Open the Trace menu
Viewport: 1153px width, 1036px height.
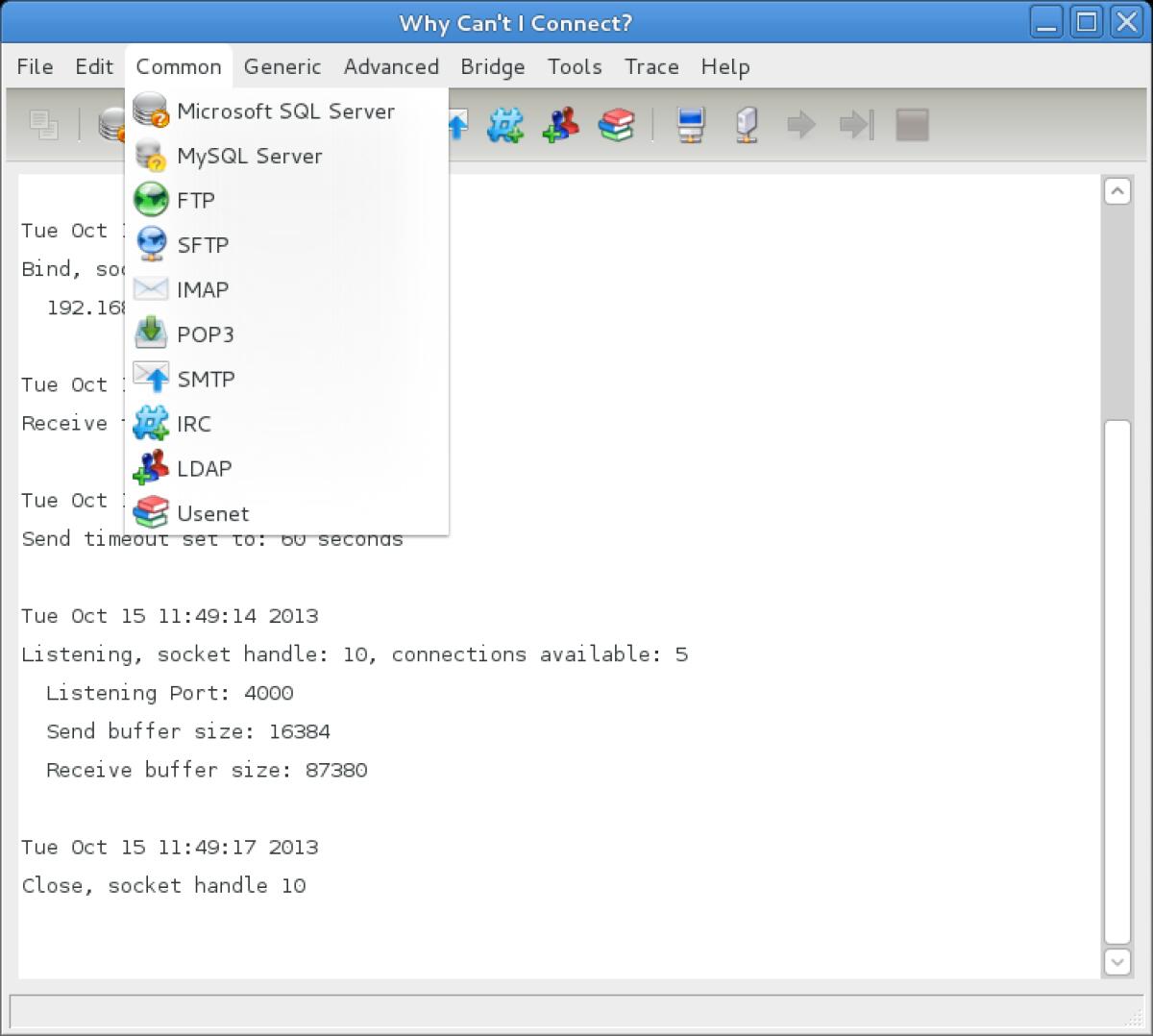[651, 67]
